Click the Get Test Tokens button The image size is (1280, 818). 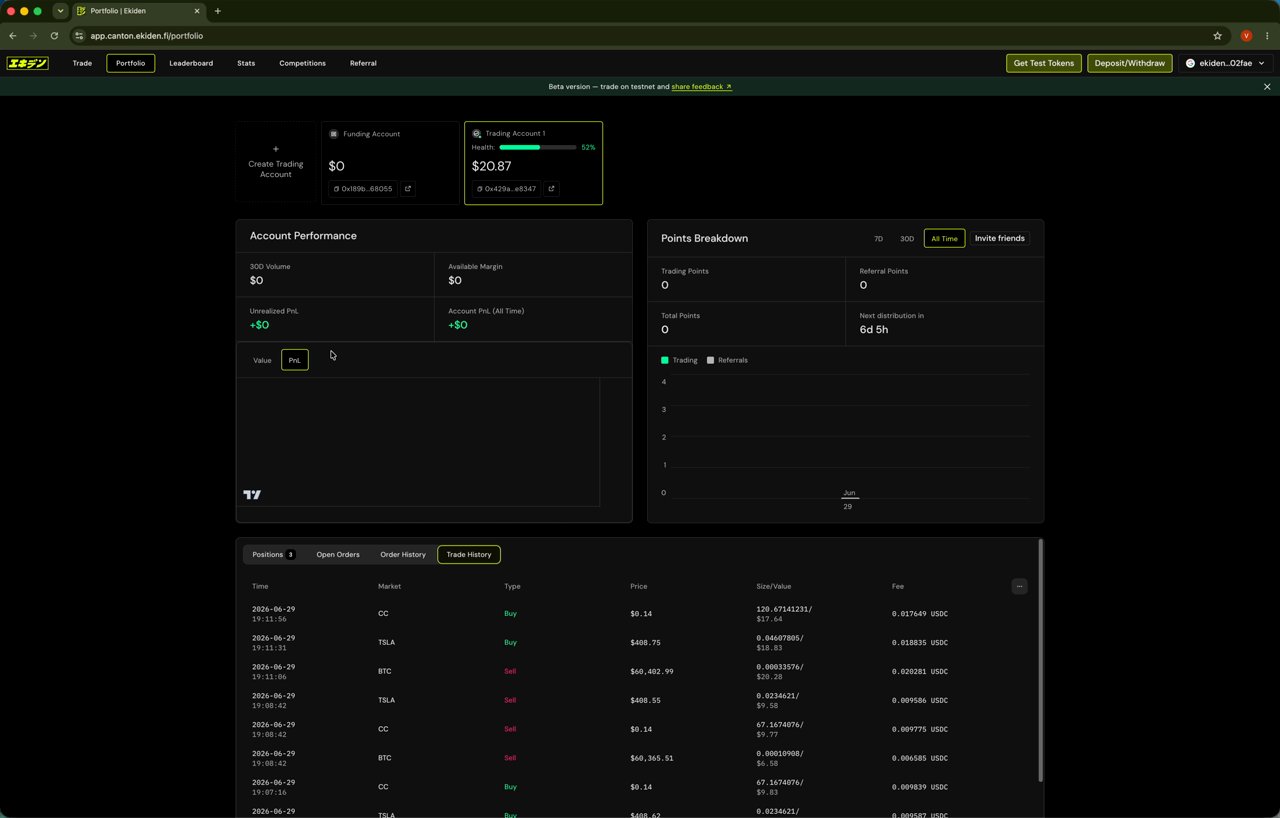pyautogui.click(x=1044, y=63)
